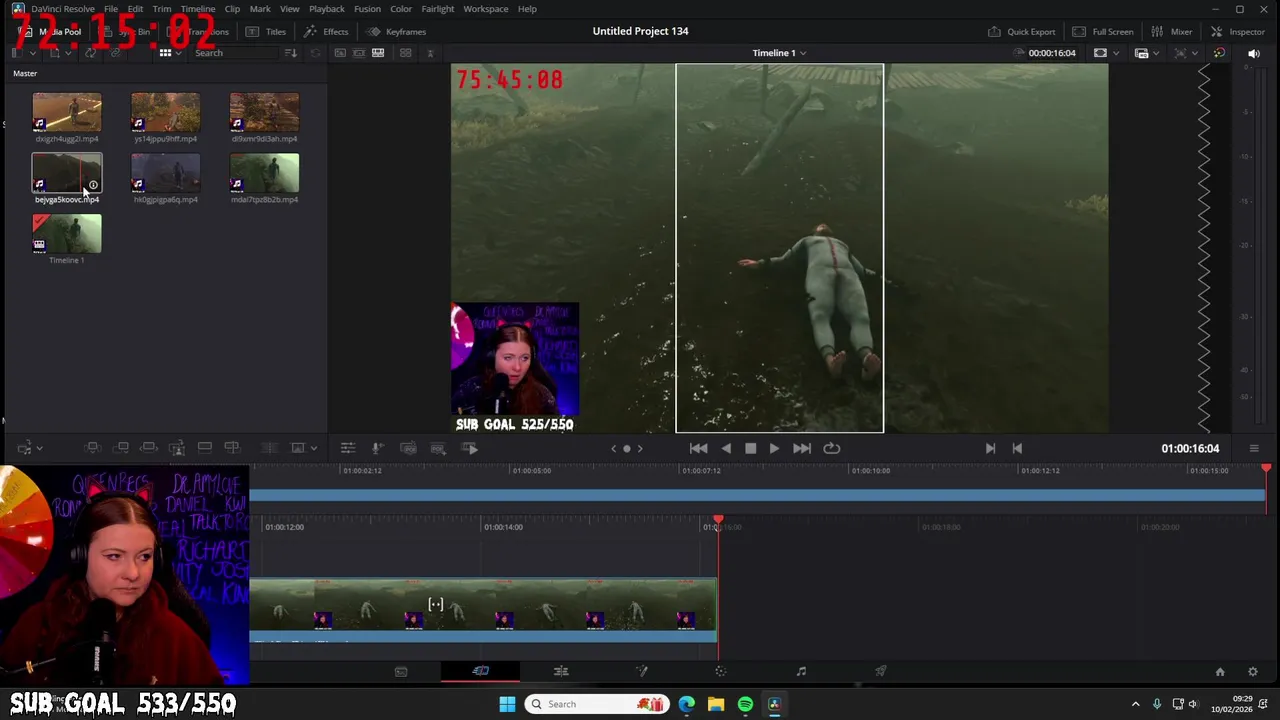Viewport: 1280px width, 720px height.
Task: Click the Ripple Overwrite icon
Action: click(149, 448)
